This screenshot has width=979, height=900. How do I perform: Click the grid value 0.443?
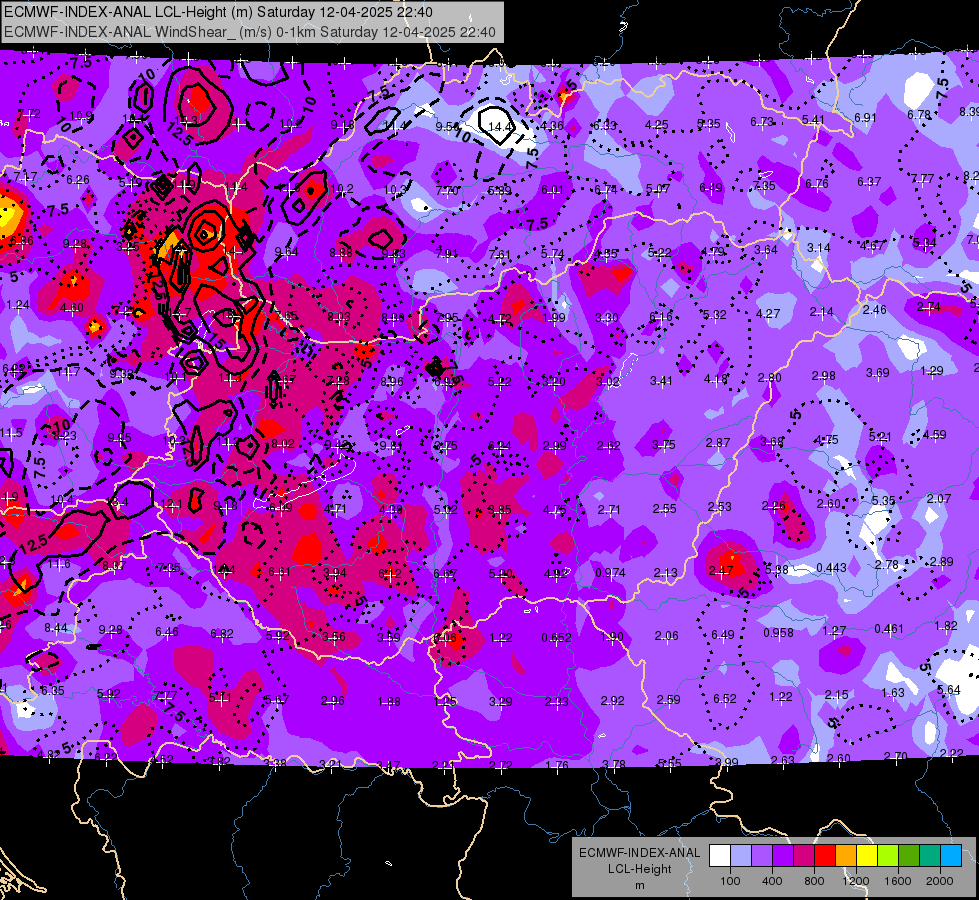pos(832,568)
